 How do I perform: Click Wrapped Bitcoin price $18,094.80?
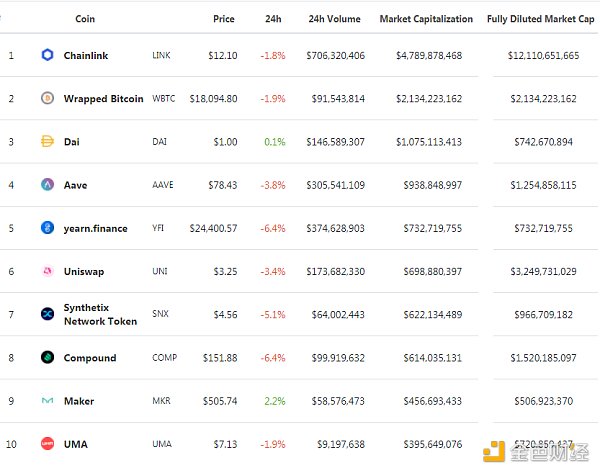pyautogui.click(x=214, y=99)
